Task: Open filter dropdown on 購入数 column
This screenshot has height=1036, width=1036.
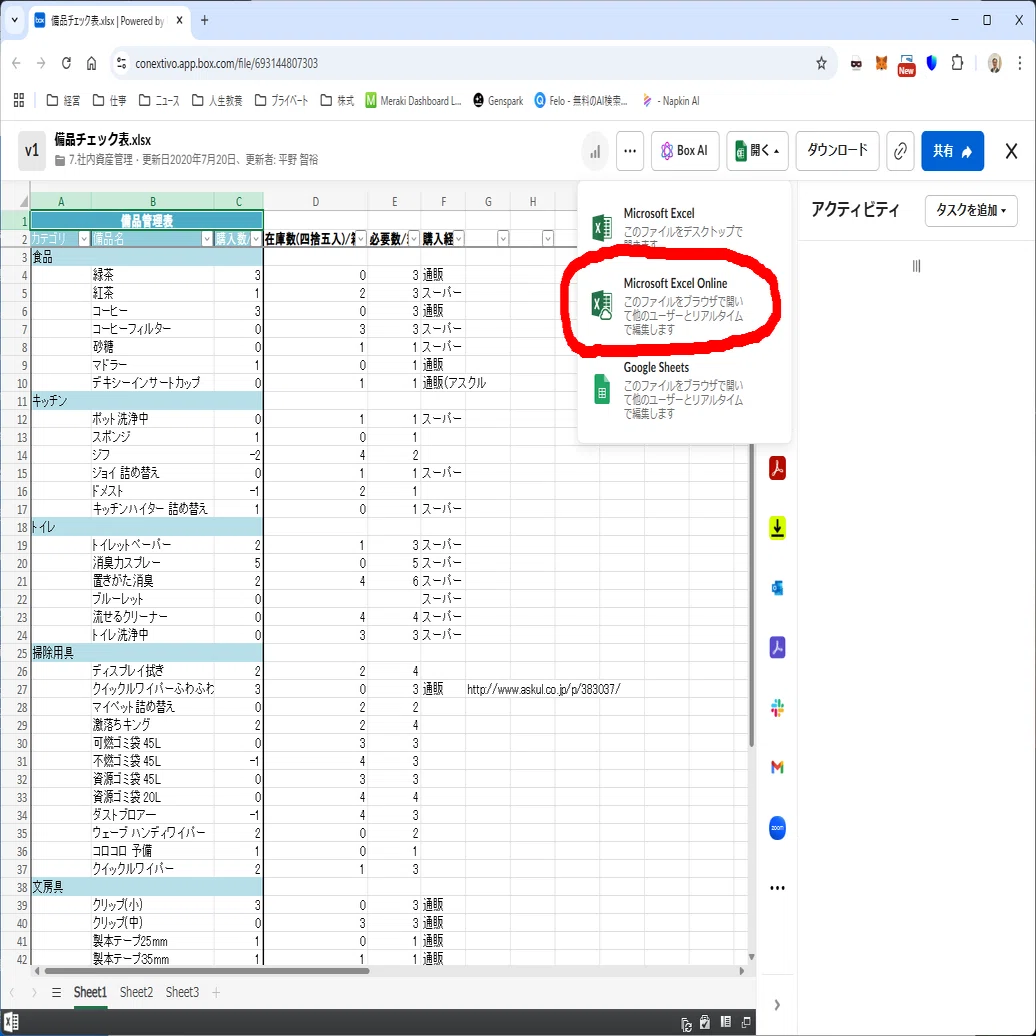Action: coord(256,239)
